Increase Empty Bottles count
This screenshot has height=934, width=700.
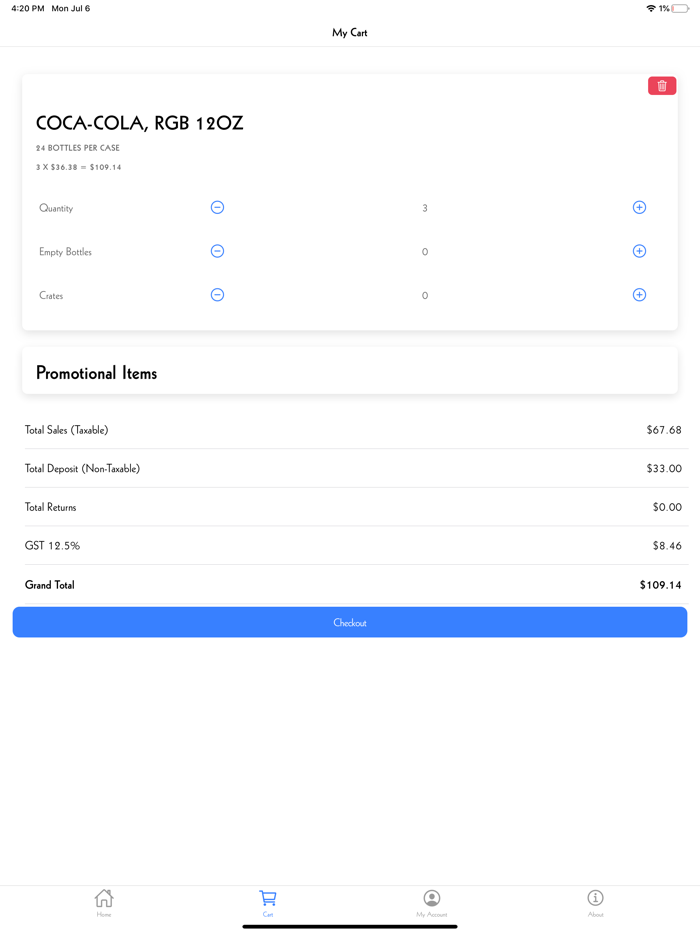(x=639, y=251)
